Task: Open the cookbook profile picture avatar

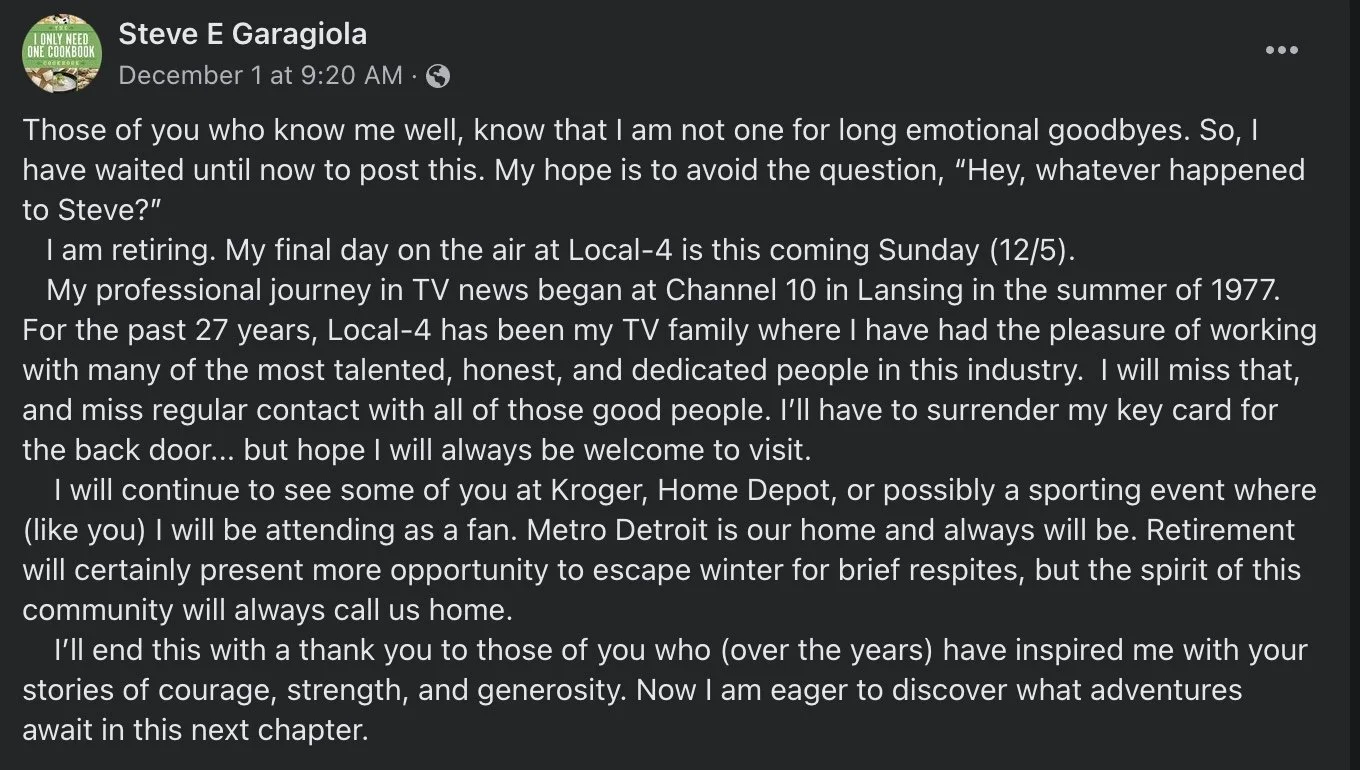Action: [x=62, y=54]
